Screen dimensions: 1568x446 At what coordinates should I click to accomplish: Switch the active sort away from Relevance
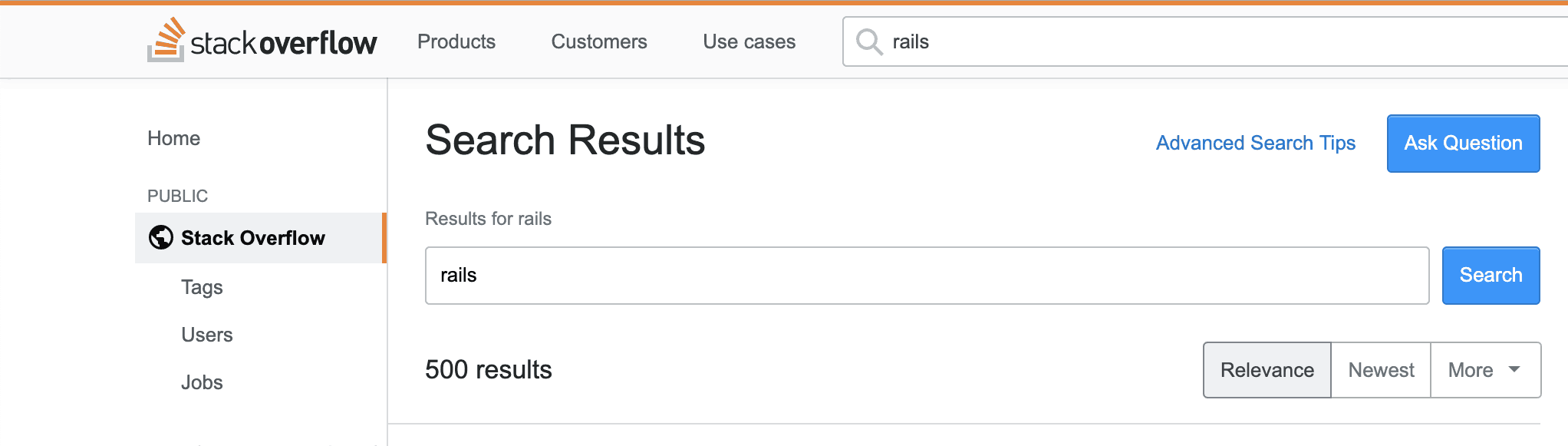coord(1380,370)
